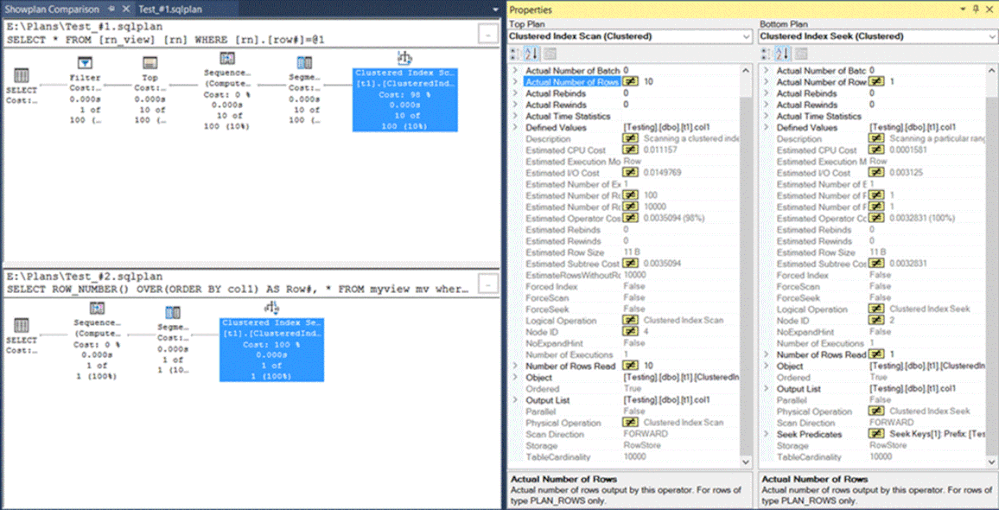Click the highlighted Clustered Index Seek node label
The image size is (999, 510).
point(272,349)
